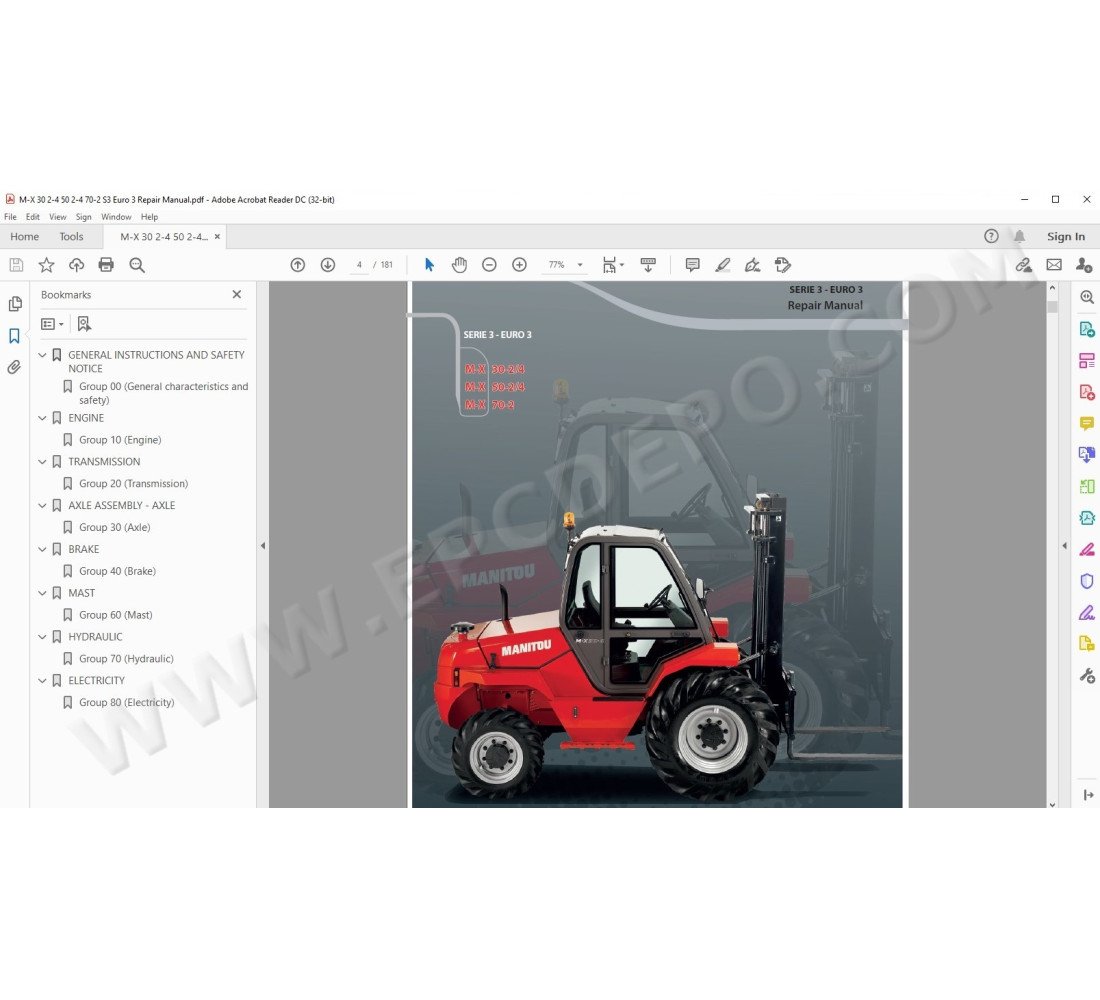The image size is (1100, 1000).
Task: Upload file to cloud icon
Action: tap(76, 265)
